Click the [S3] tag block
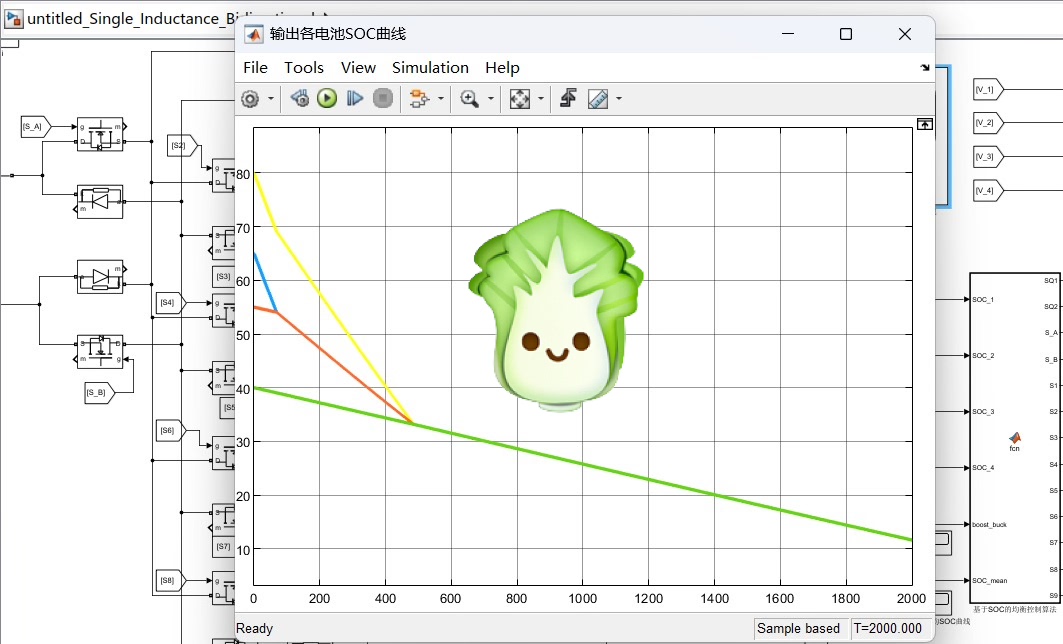Image resolution: width=1063 pixels, height=644 pixels. [224, 277]
